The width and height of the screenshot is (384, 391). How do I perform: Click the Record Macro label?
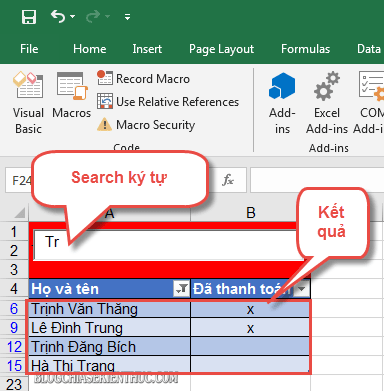pyautogui.click(x=153, y=79)
